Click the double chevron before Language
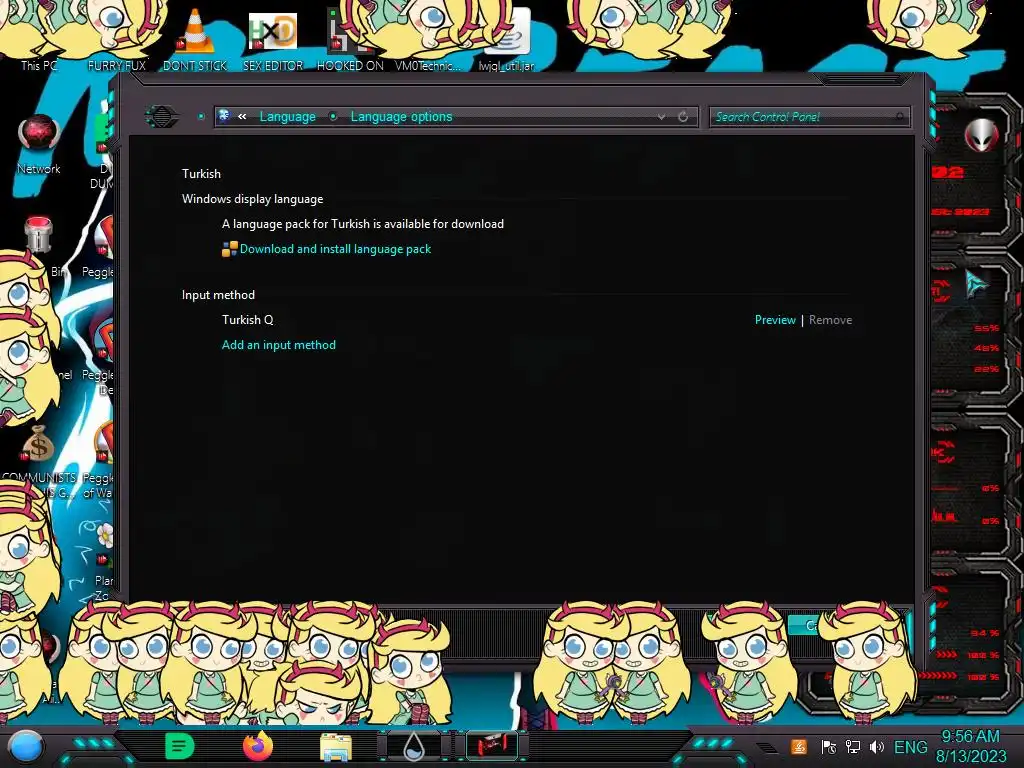The width and height of the screenshot is (1024, 768). [242, 116]
